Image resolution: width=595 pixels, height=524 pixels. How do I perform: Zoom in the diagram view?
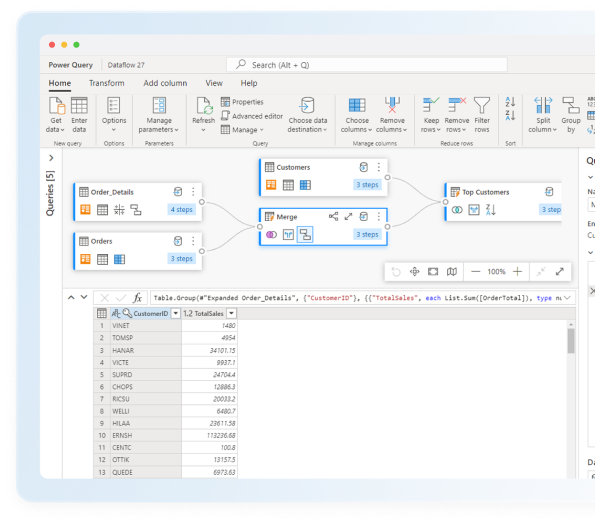(517, 272)
